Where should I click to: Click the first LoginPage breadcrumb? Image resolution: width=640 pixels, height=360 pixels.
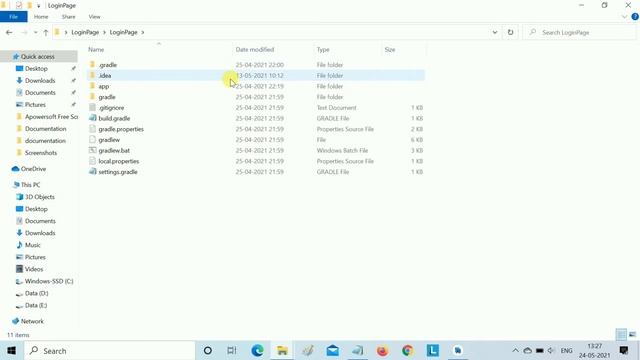[x=85, y=32]
